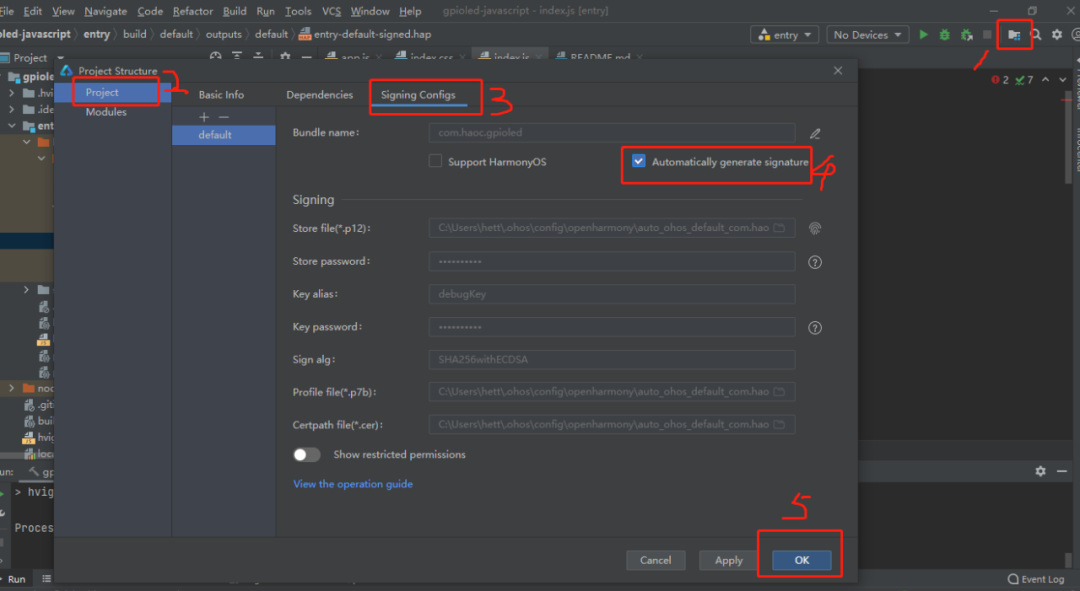Browse for Certpath file folder icon

(x=779, y=424)
